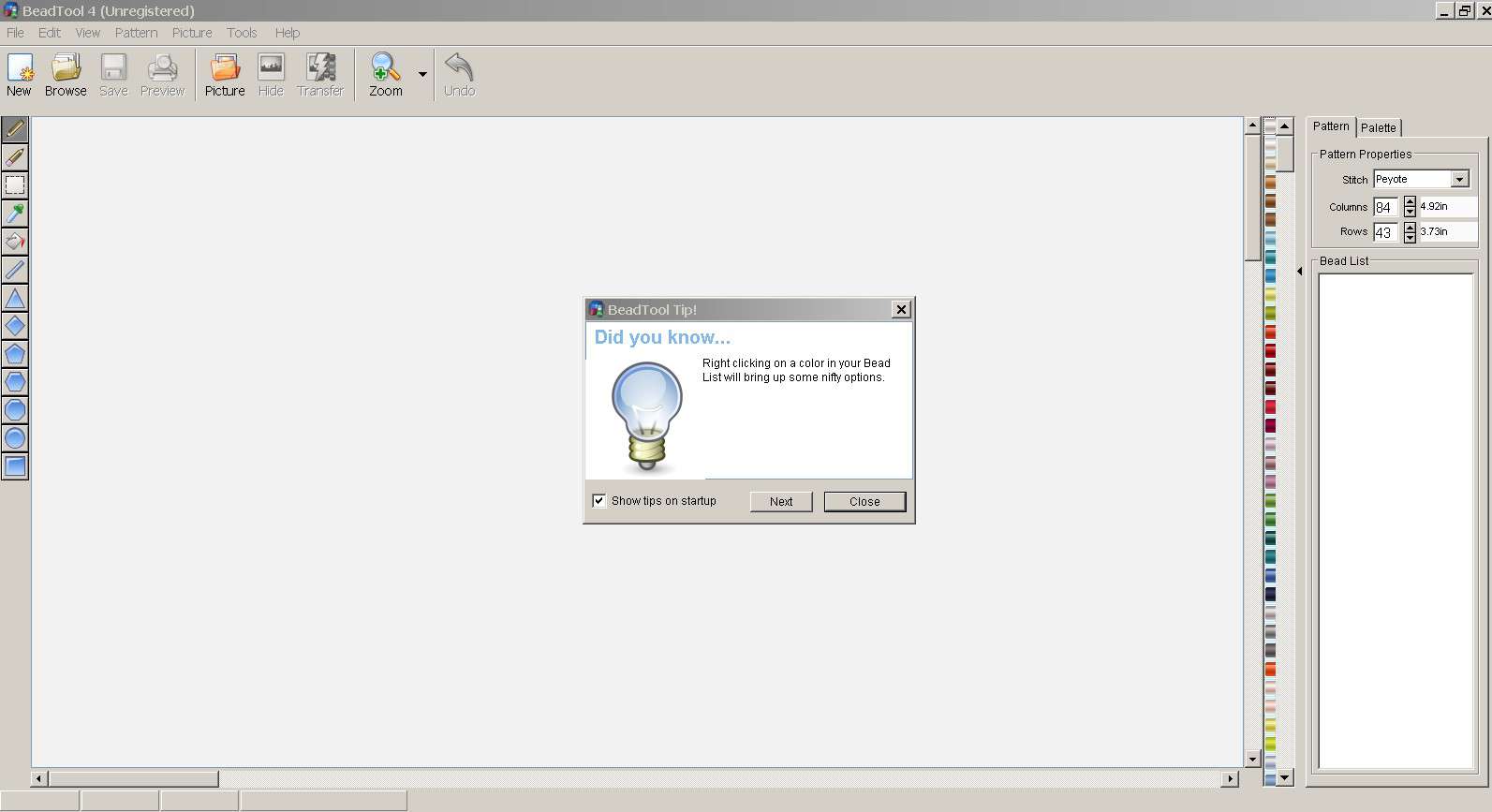Click the Save toolbar icon
1492x812 pixels.
click(113, 75)
